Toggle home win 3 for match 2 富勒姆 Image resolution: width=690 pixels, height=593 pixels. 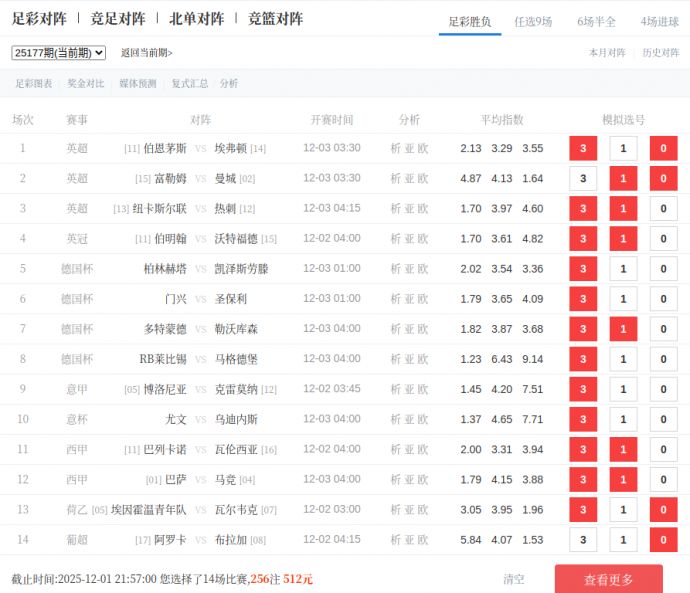click(582, 179)
